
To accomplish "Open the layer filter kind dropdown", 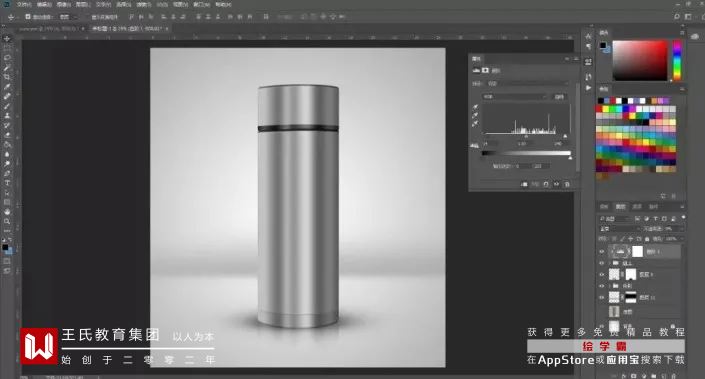I will [x=616, y=218].
